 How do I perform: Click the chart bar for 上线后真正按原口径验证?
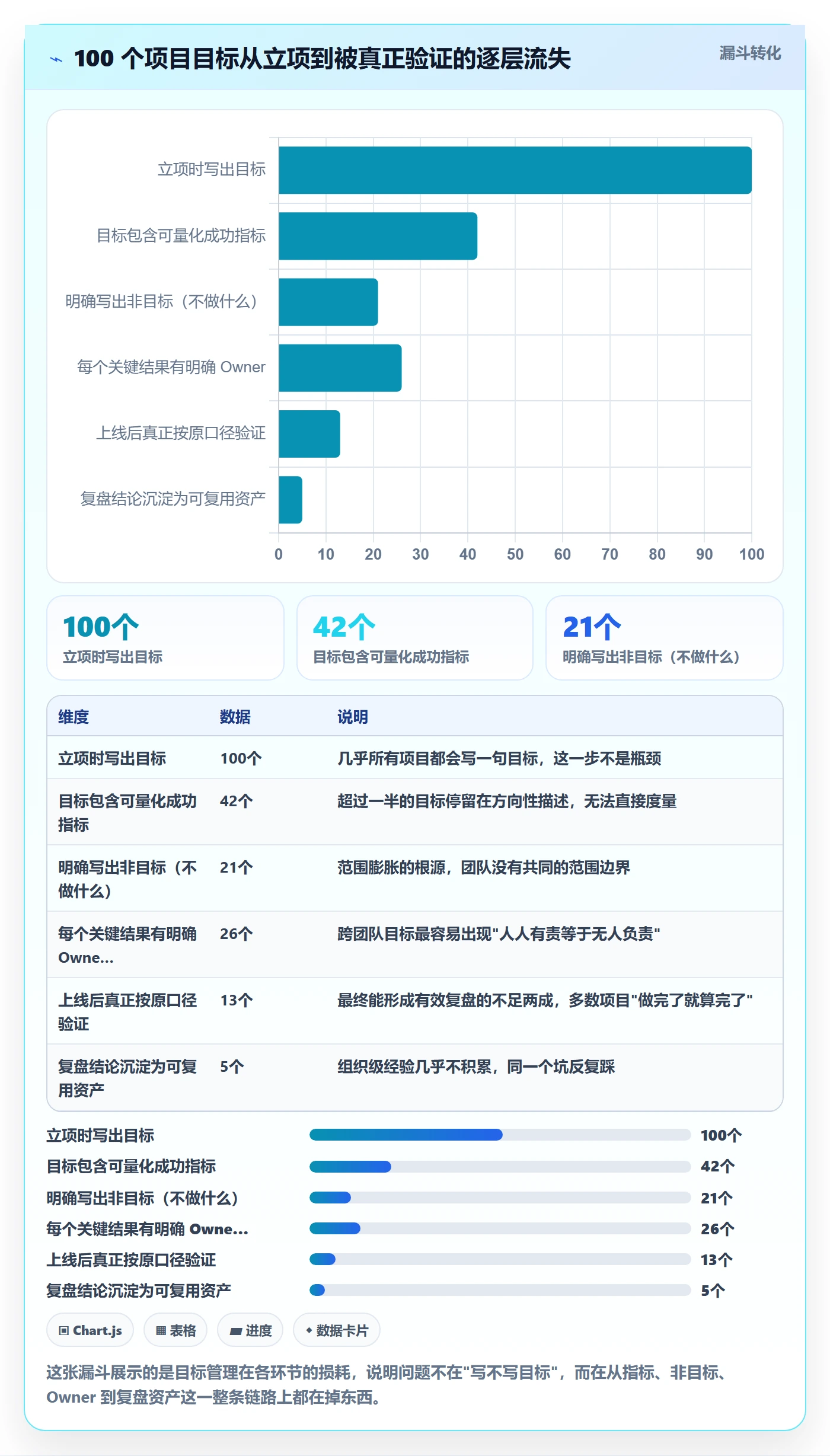(309, 433)
